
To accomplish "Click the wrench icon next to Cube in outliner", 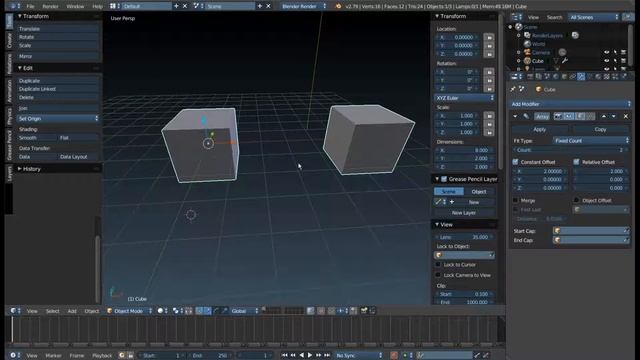I will tap(565, 61).
